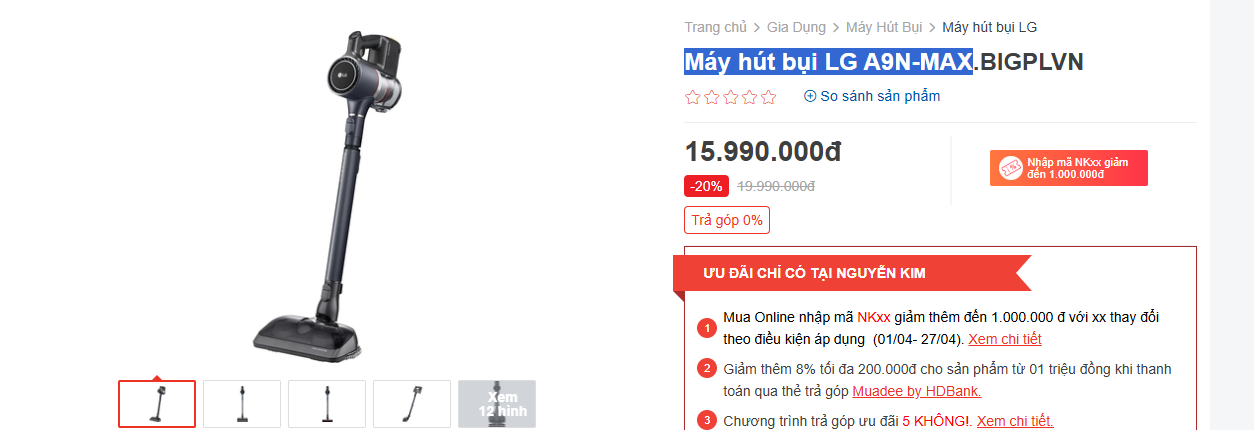Select the first vacuum thumbnail
Screen dimensions: 1254x430
tap(157, 404)
